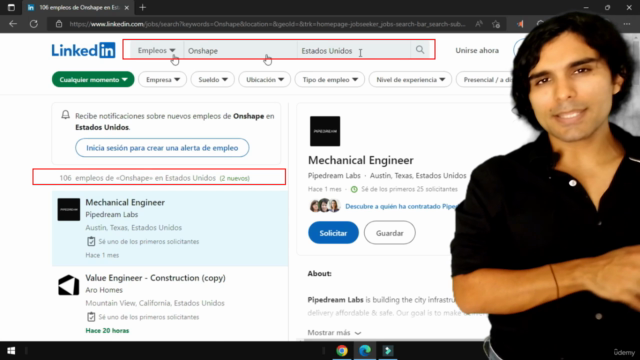The width and height of the screenshot is (640, 360).
Task: Expand Mostrar más in job description
Action: click(x=334, y=333)
